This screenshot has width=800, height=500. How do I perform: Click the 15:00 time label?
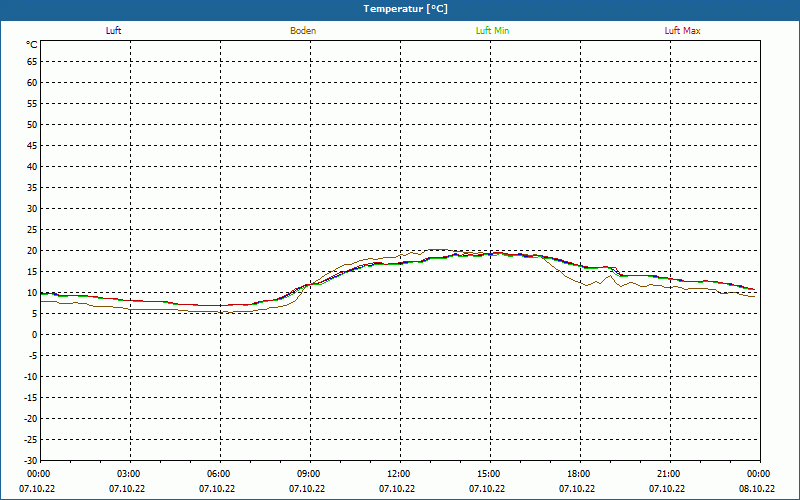[x=488, y=474]
